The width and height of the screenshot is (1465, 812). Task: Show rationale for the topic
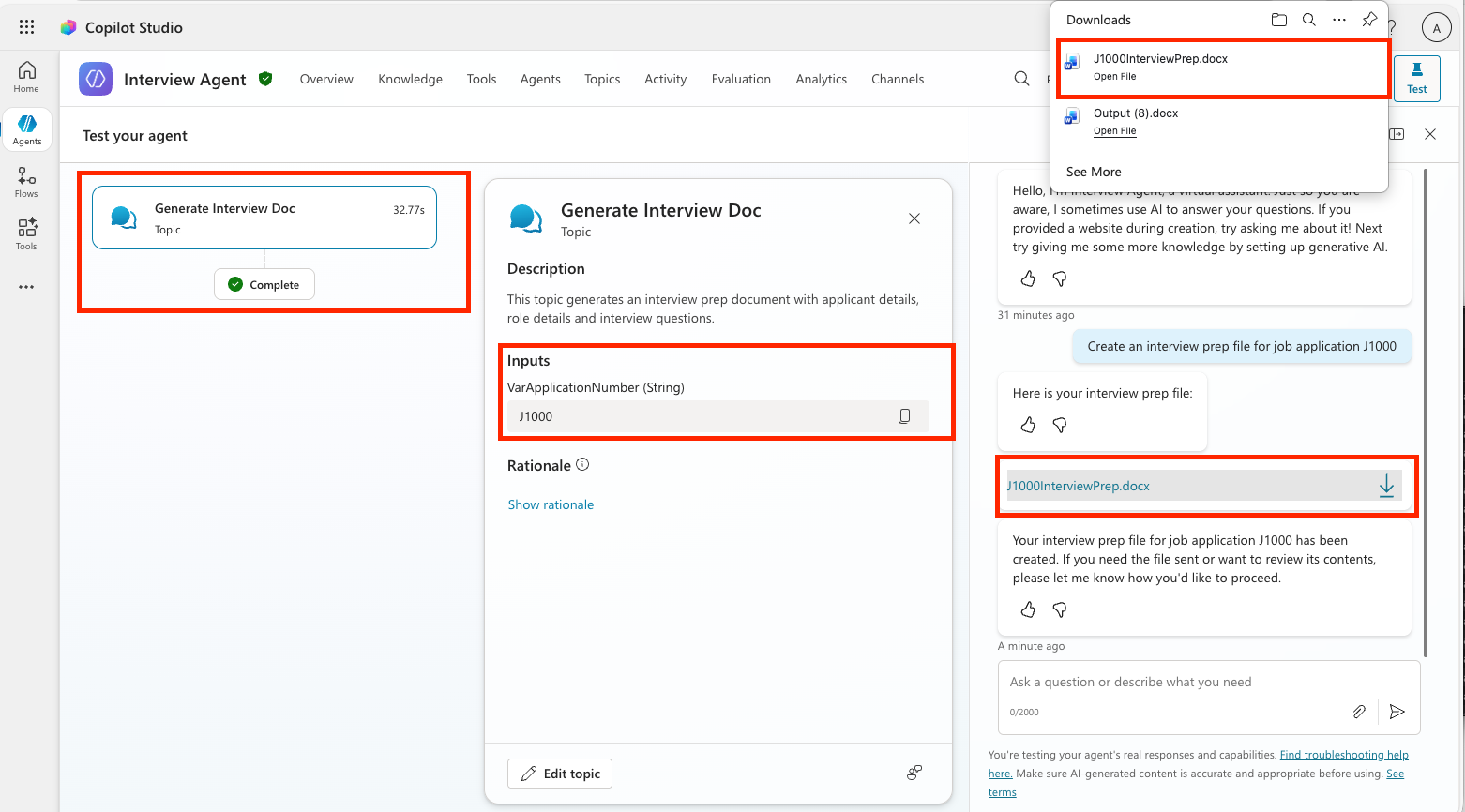[x=551, y=504]
